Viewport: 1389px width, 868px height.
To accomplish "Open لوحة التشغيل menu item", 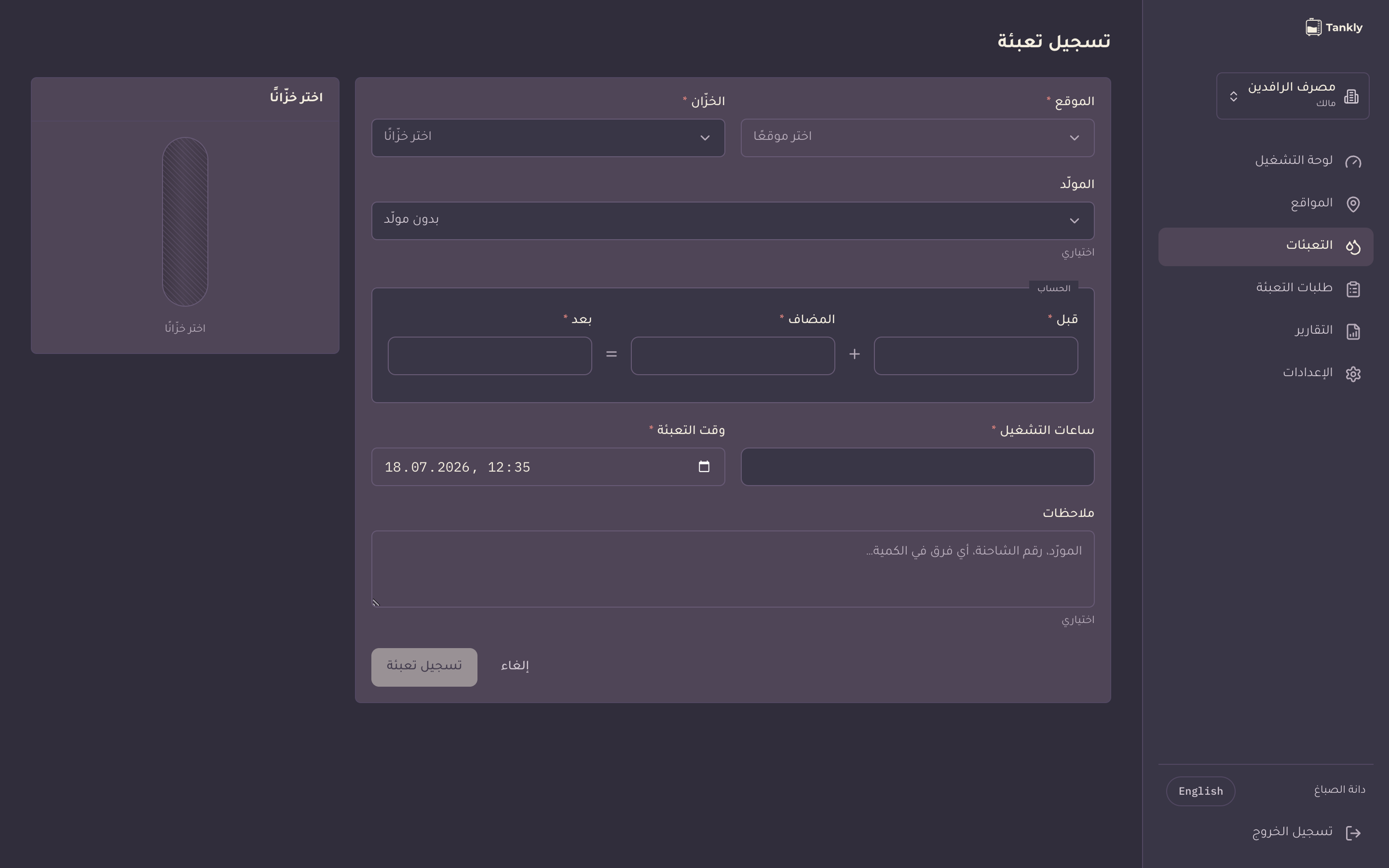I will [1266, 162].
